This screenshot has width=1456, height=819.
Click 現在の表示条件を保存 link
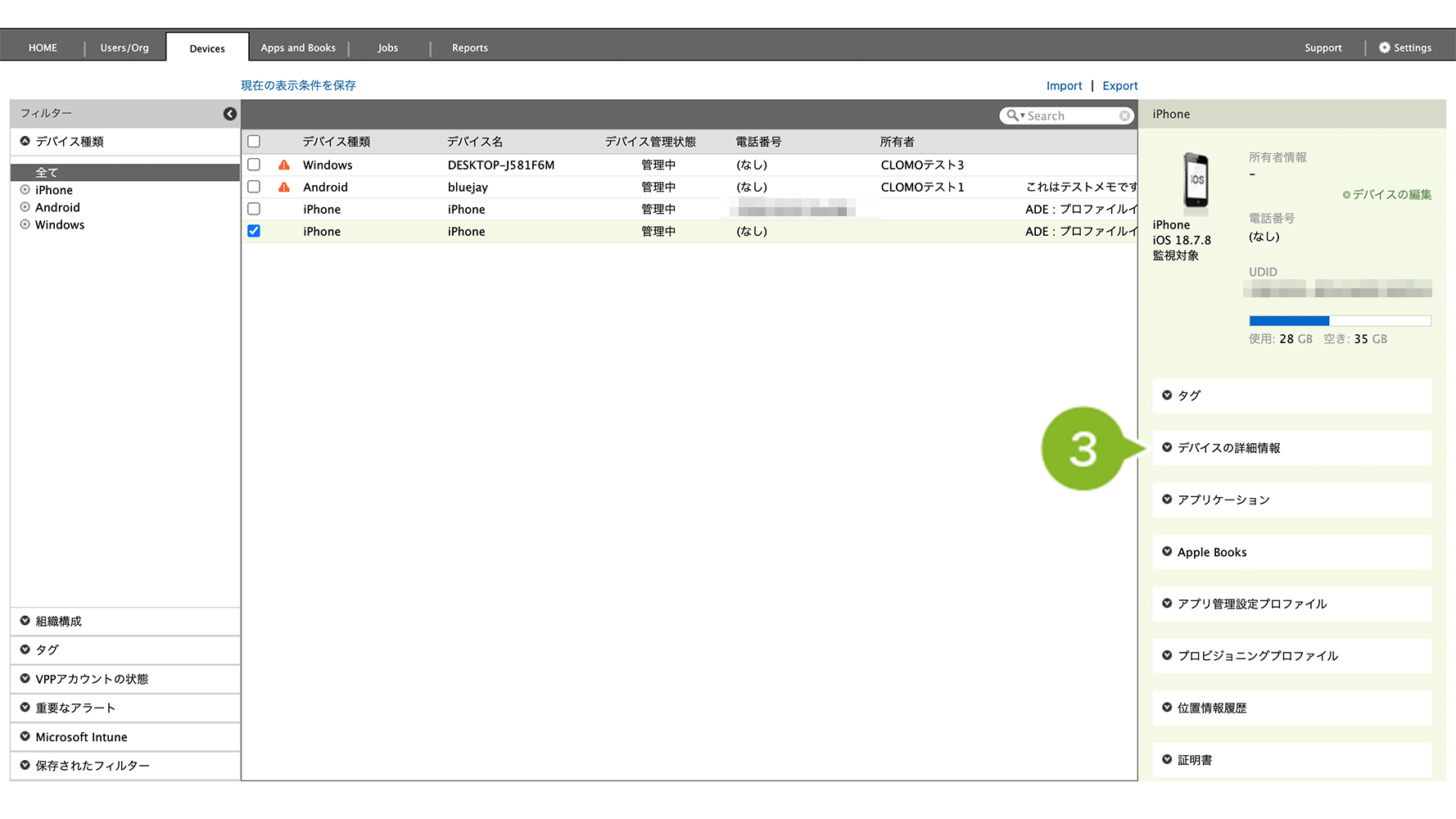(x=298, y=85)
